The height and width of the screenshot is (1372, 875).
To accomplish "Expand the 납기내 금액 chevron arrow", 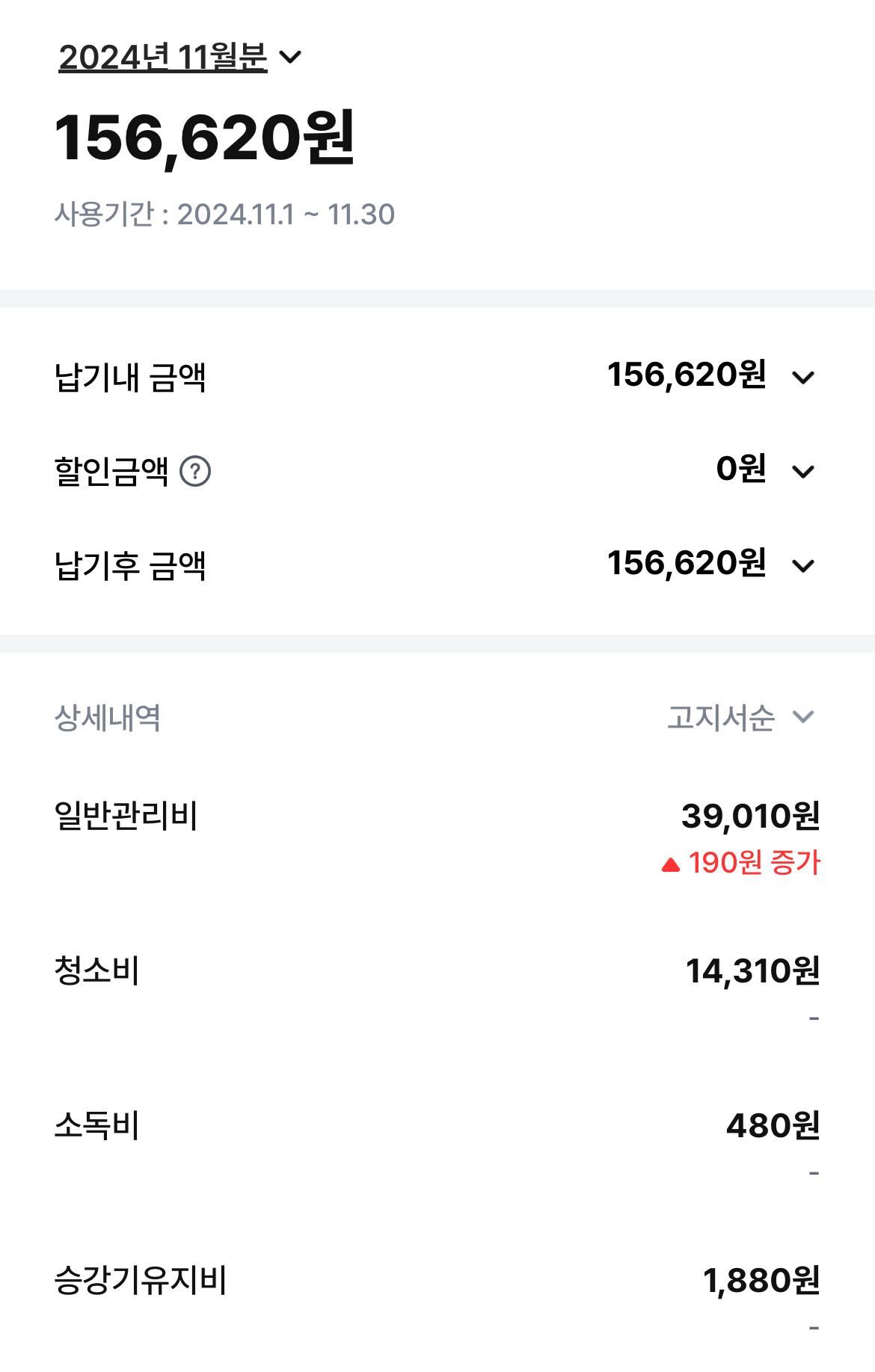I will (803, 378).
